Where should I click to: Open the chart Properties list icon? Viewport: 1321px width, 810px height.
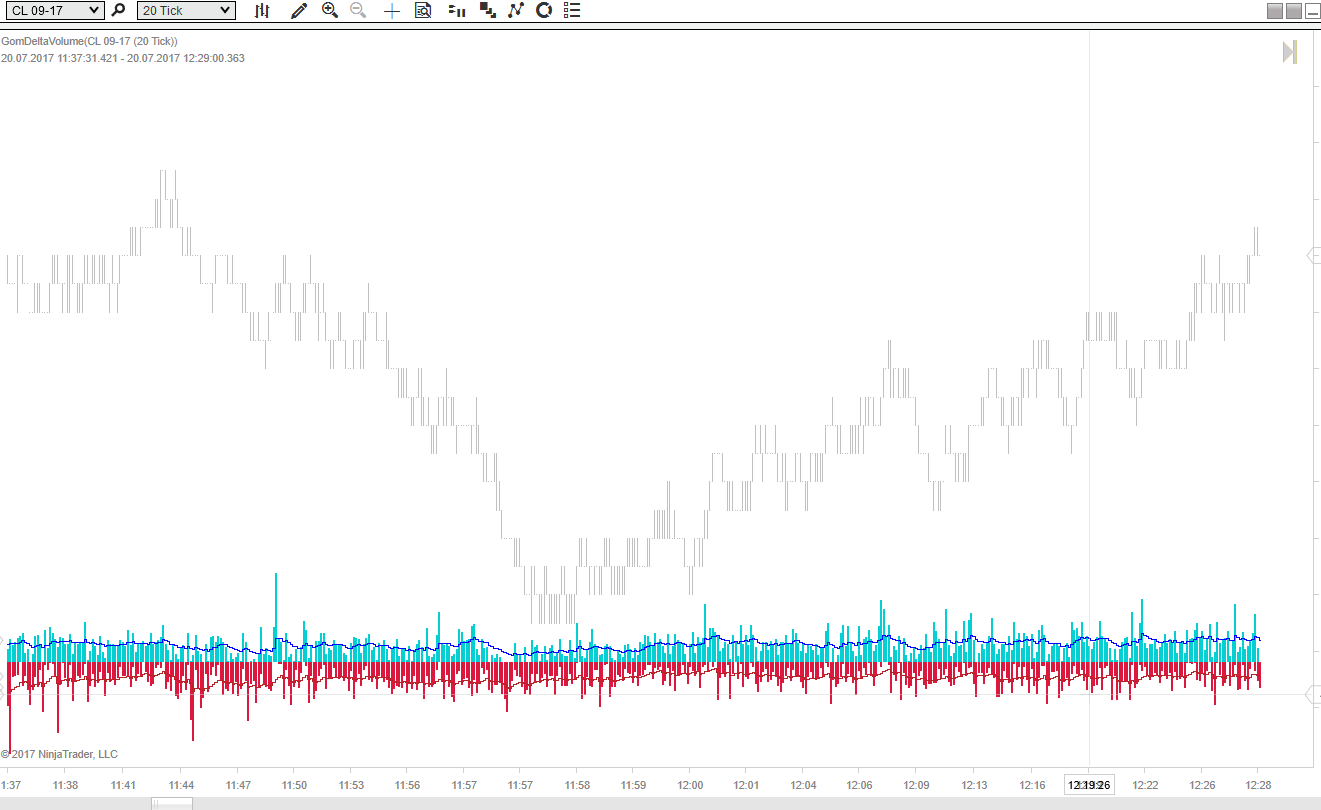pyautogui.click(x=572, y=10)
